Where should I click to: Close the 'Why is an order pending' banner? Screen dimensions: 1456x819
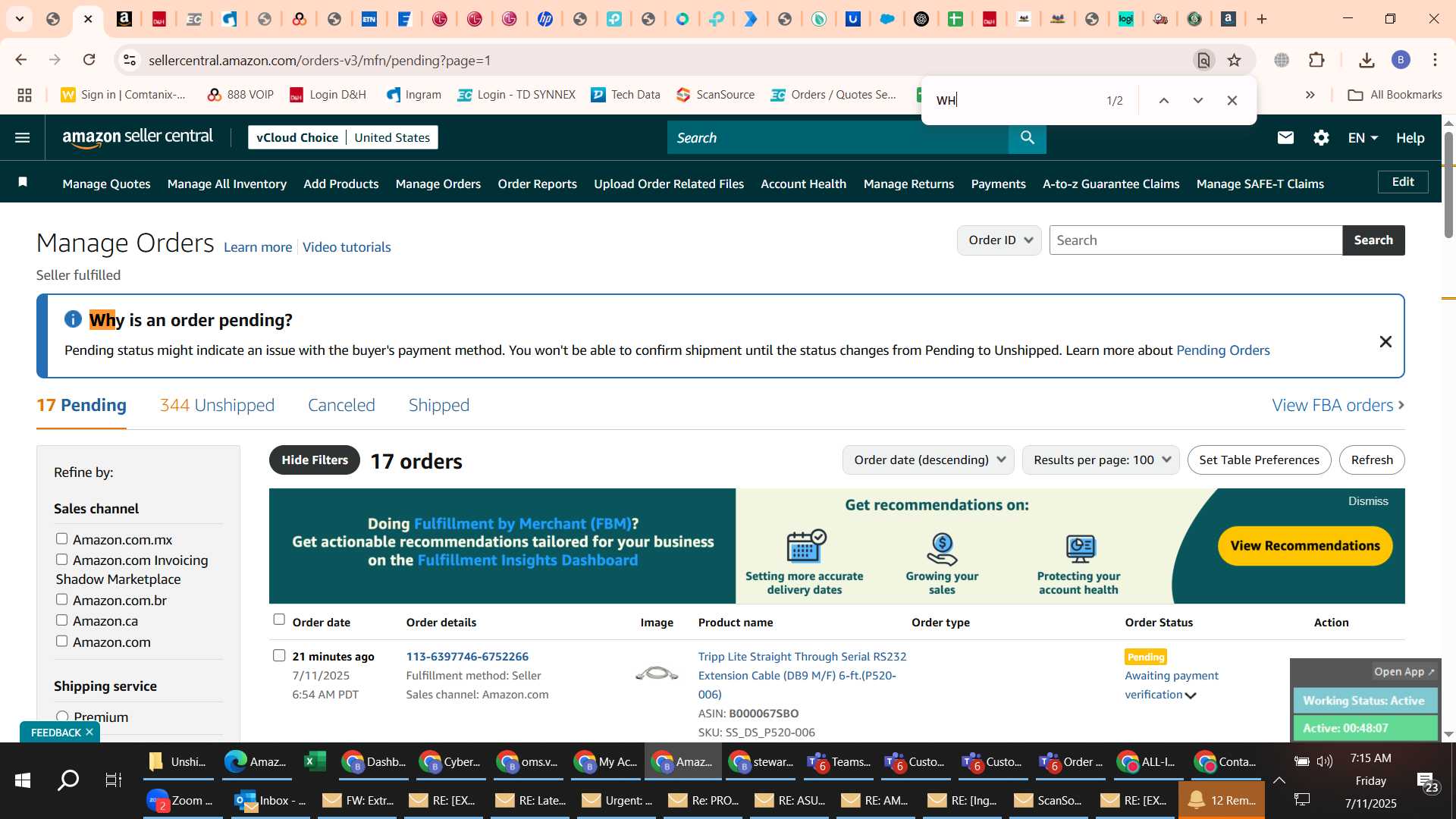tap(1385, 342)
